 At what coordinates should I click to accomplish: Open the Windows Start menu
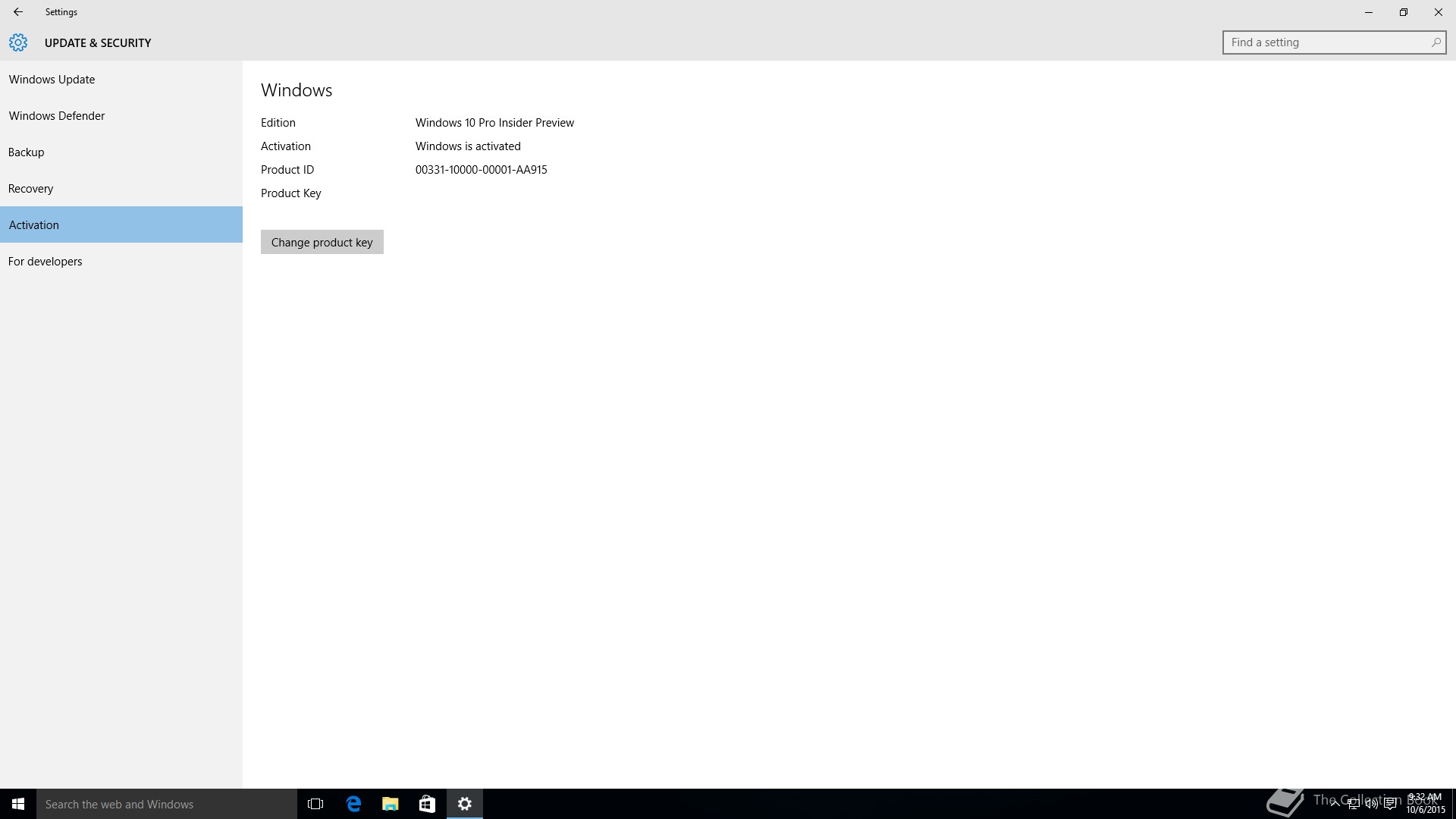click(x=18, y=804)
